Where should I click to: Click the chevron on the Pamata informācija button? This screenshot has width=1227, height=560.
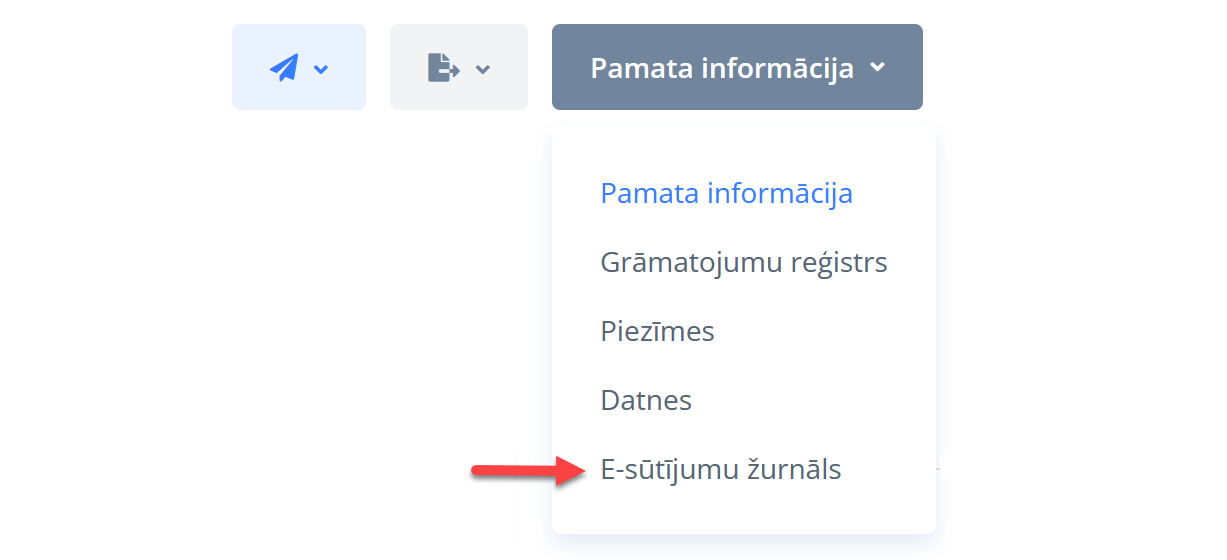[x=878, y=68]
